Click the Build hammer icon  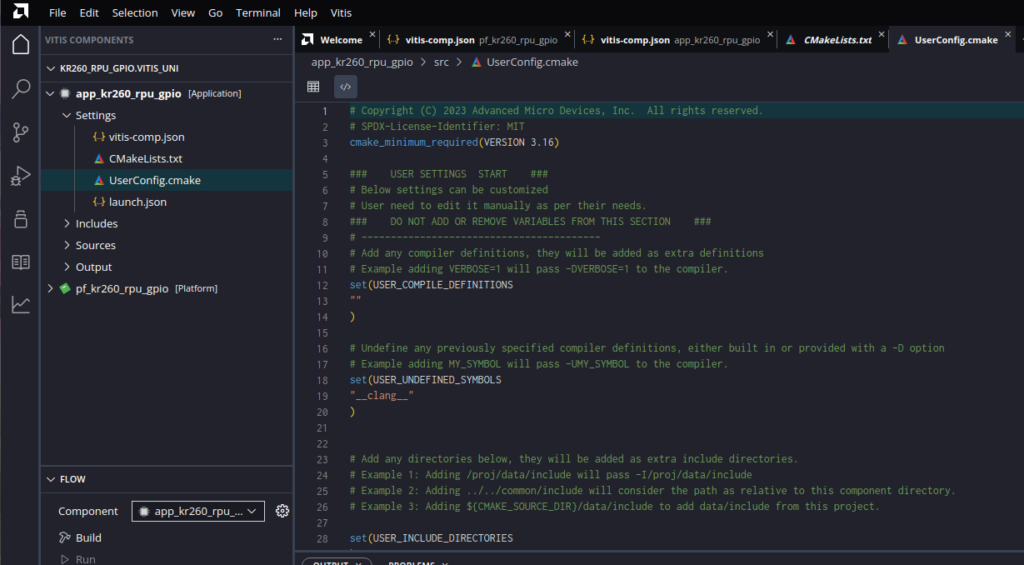65,538
